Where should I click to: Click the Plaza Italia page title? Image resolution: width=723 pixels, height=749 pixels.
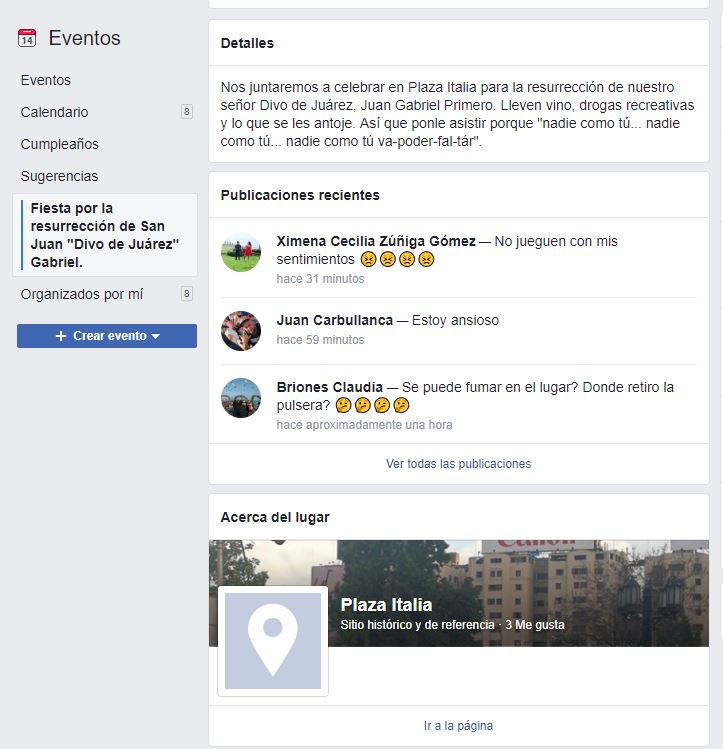pos(386,605)
